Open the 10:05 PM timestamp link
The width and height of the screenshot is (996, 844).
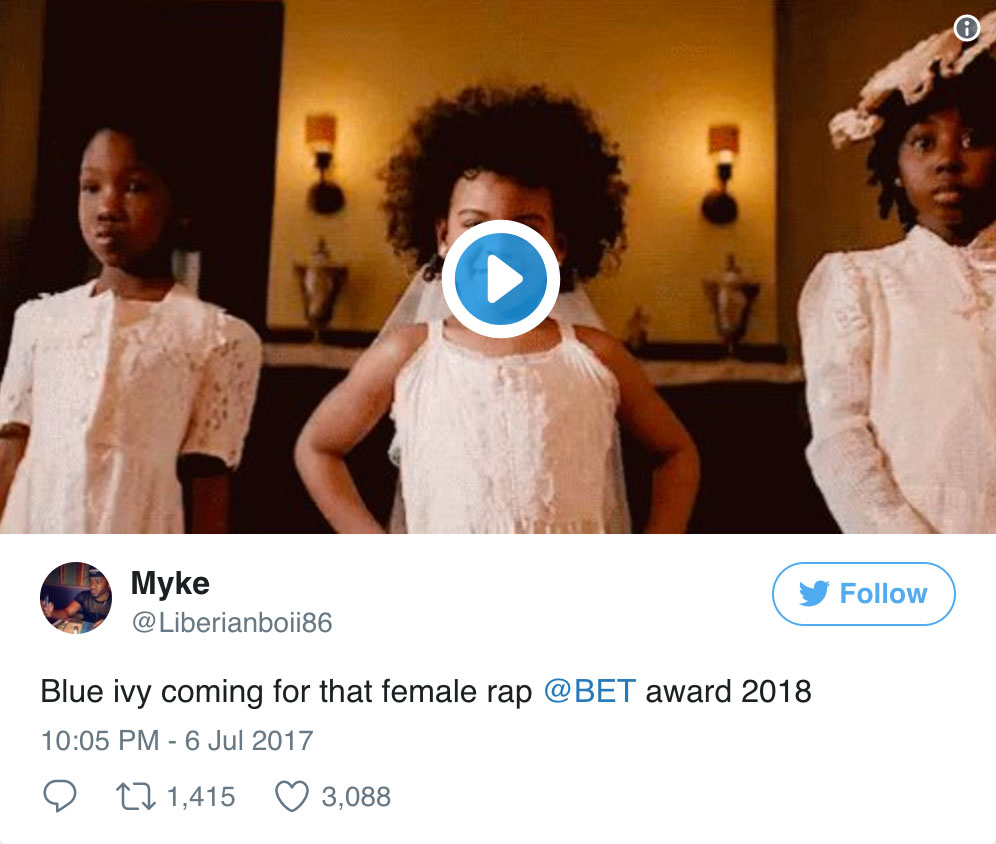[99, 741]
